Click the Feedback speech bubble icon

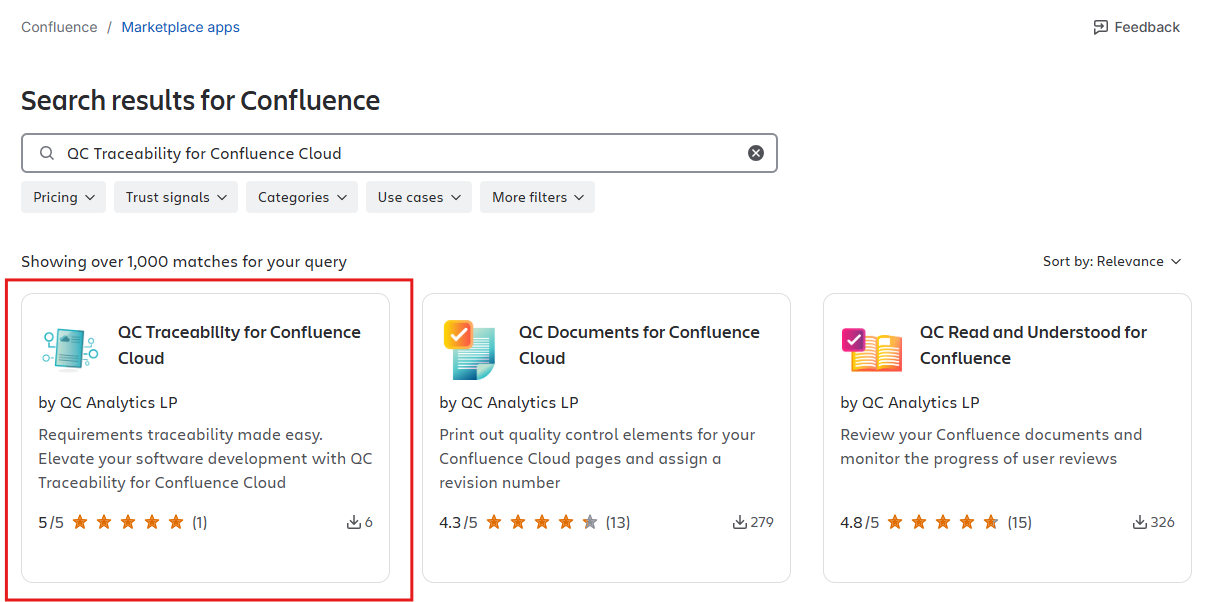pyautogui.click(x=1101, y=27)
